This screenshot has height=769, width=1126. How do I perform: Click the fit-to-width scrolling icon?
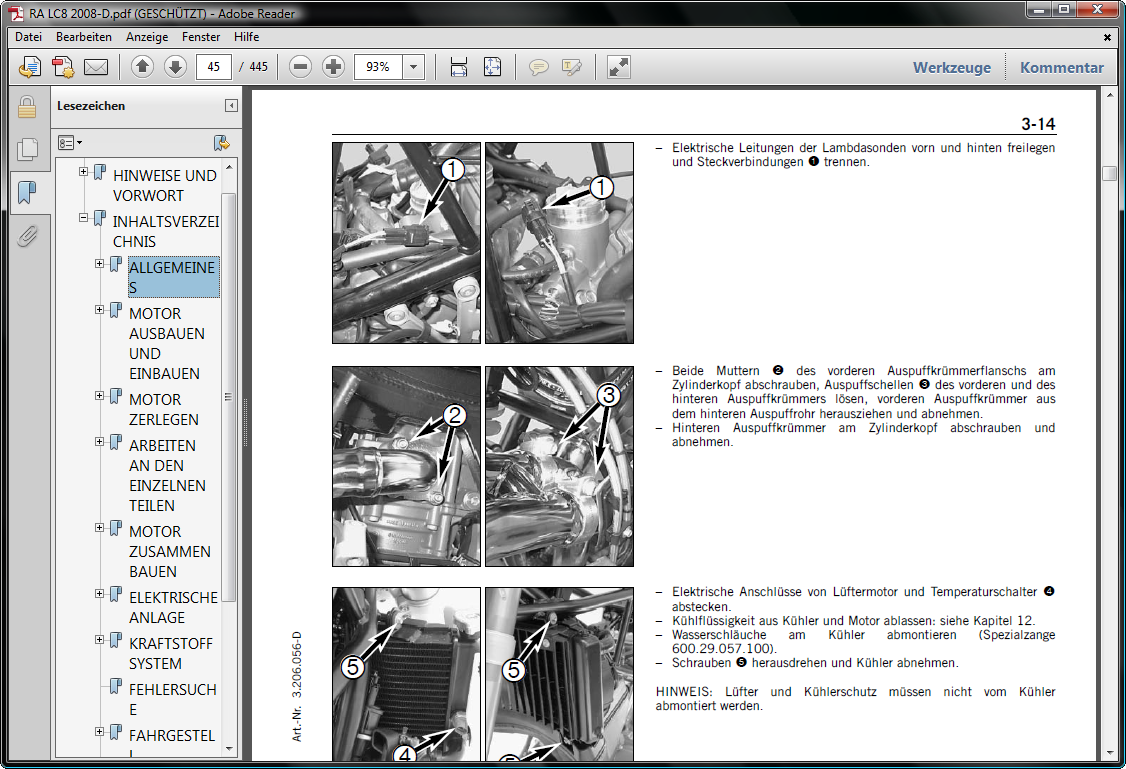(x=459, y=67)
